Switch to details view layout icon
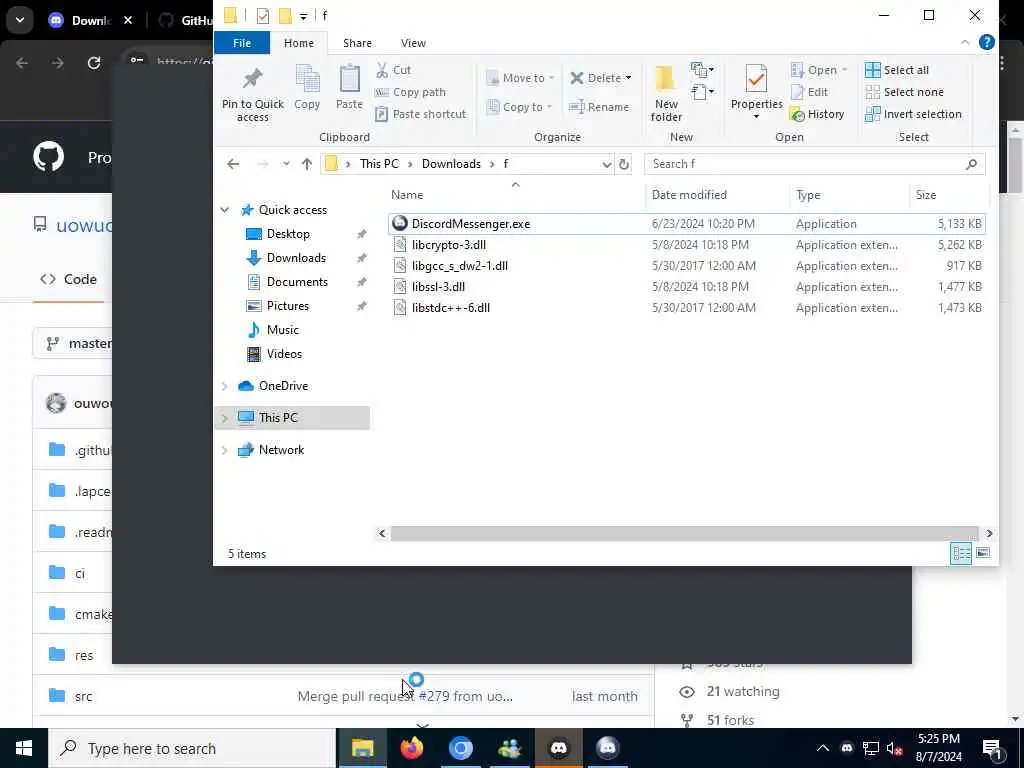The height and width of the screenshot is (768, 1024). point(961,553)
